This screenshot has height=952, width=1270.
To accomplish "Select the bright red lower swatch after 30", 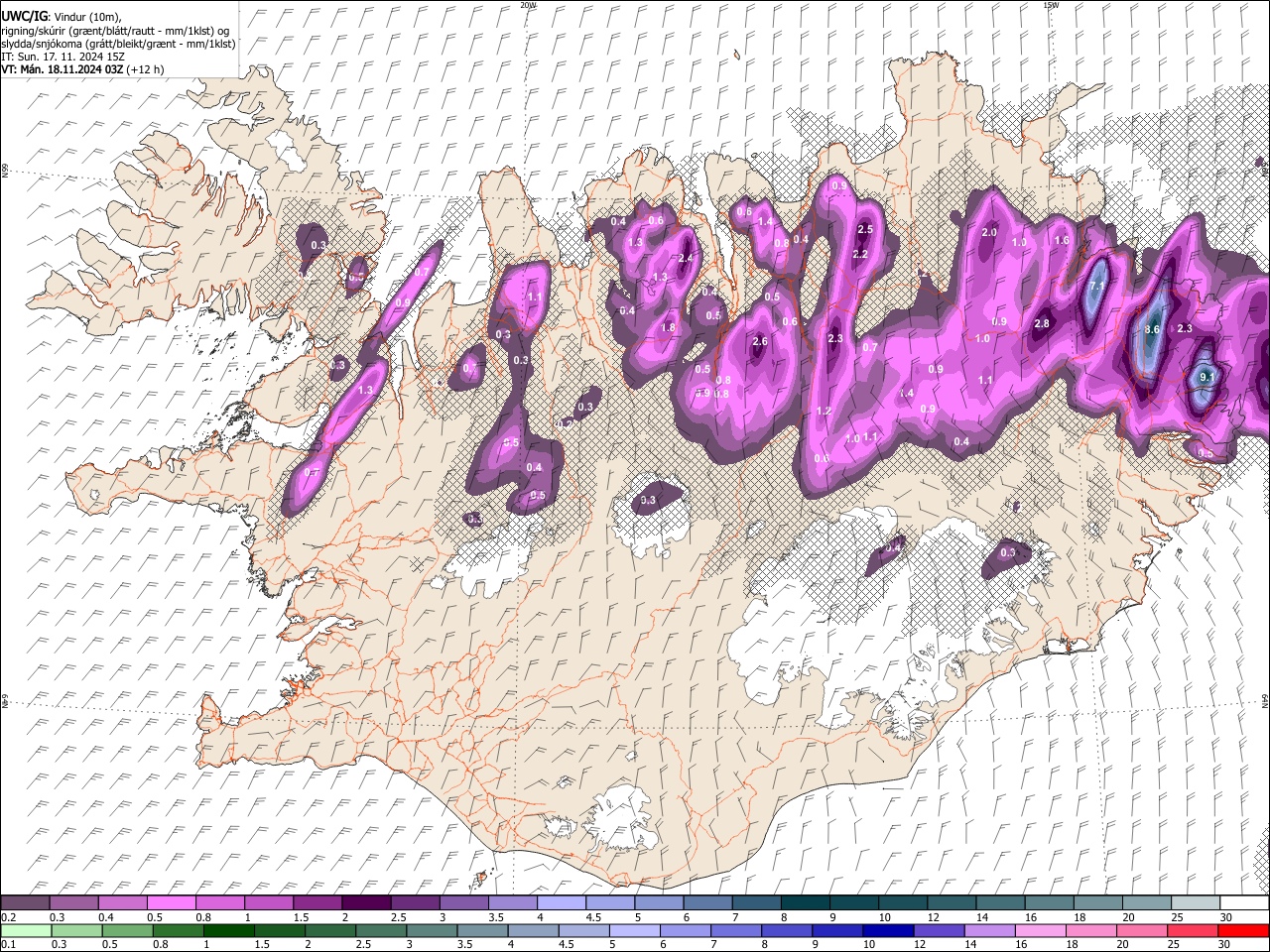I will coord(1243,930).
